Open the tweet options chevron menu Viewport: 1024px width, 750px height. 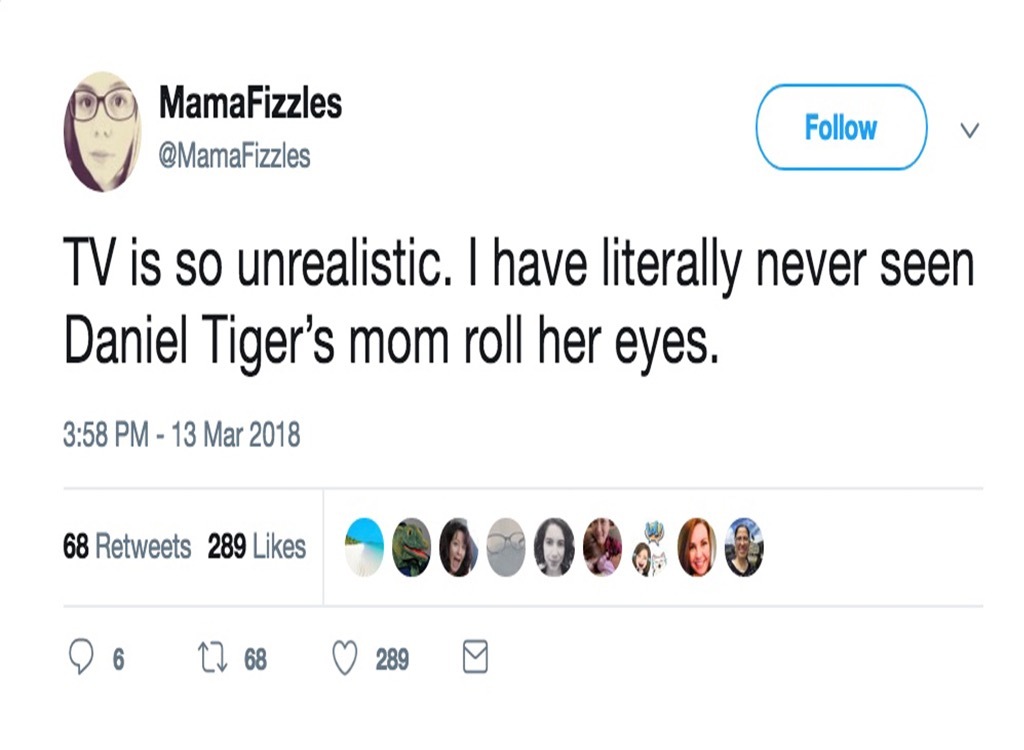tap(969, 129)
